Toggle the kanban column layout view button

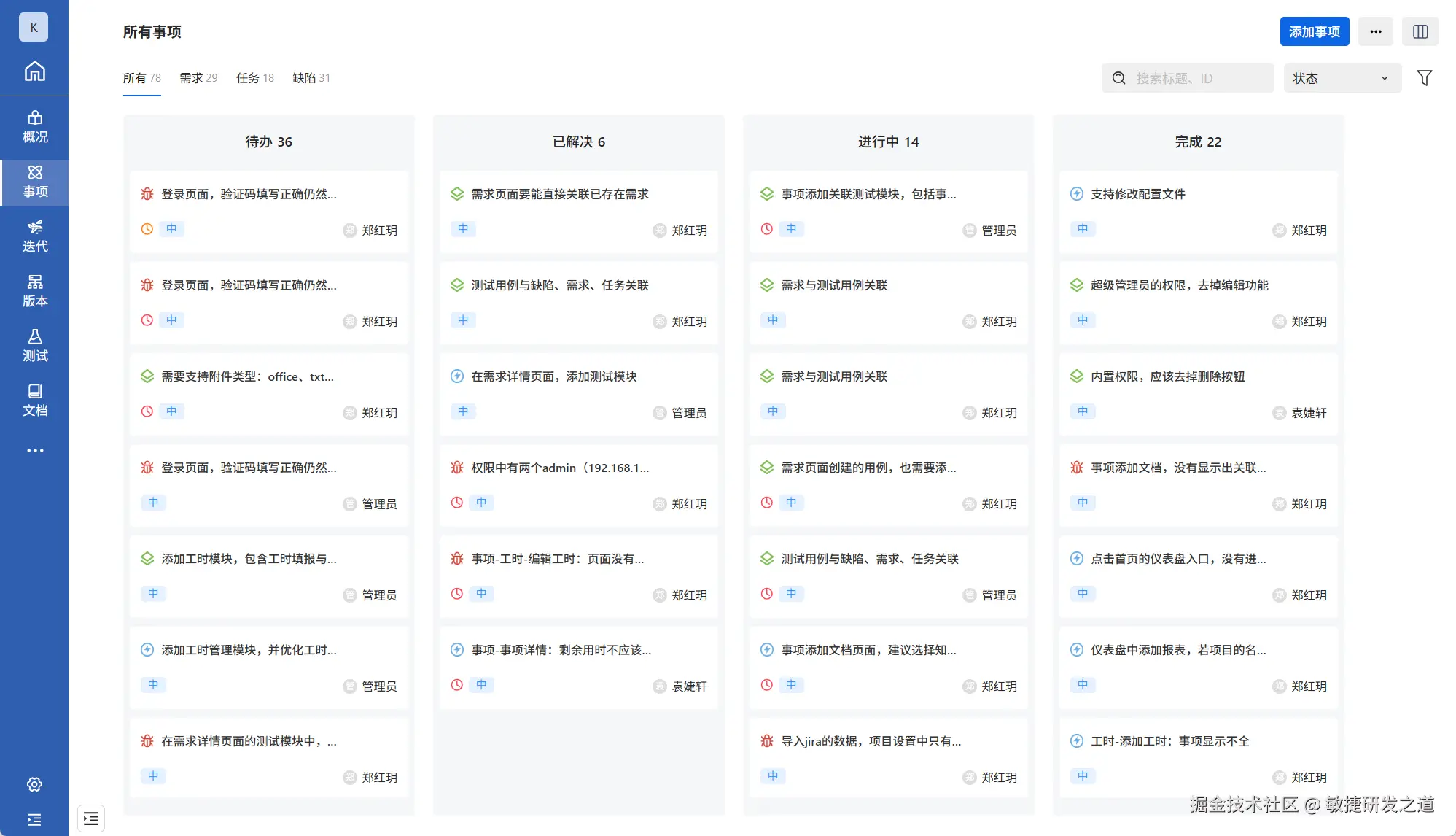click(x=1420, y=31)
